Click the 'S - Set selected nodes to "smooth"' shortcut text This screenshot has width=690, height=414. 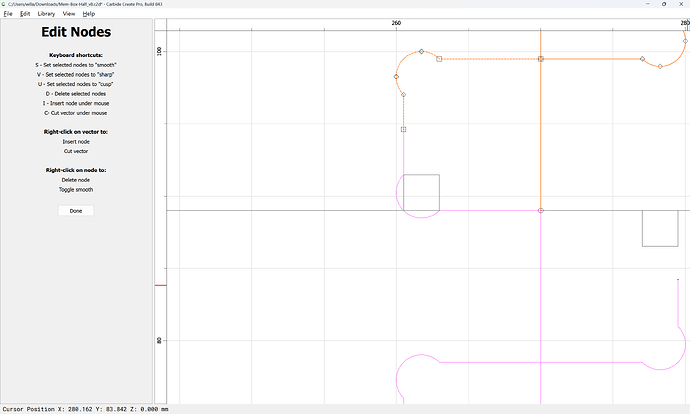(x=76, y=65)
